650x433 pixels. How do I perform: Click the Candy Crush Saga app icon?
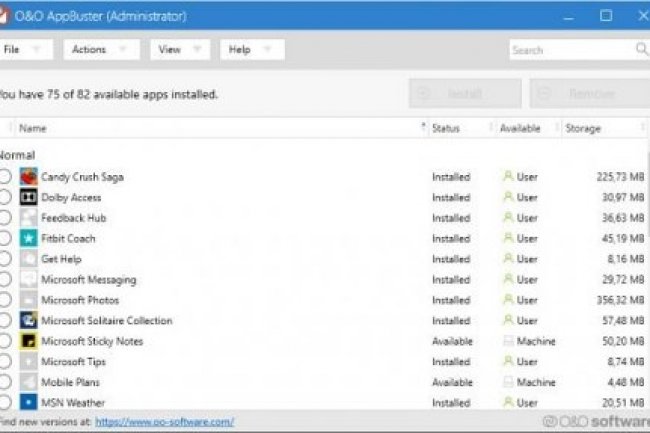click(29, 177)
